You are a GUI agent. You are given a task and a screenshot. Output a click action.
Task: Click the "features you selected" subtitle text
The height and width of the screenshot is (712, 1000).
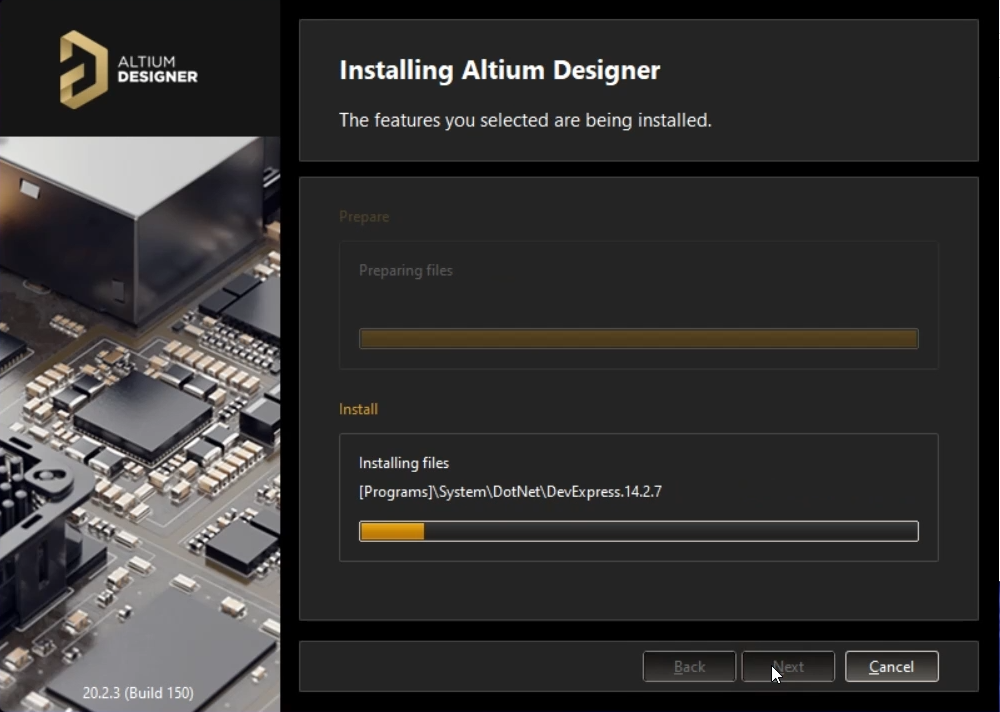click(525, 121)
